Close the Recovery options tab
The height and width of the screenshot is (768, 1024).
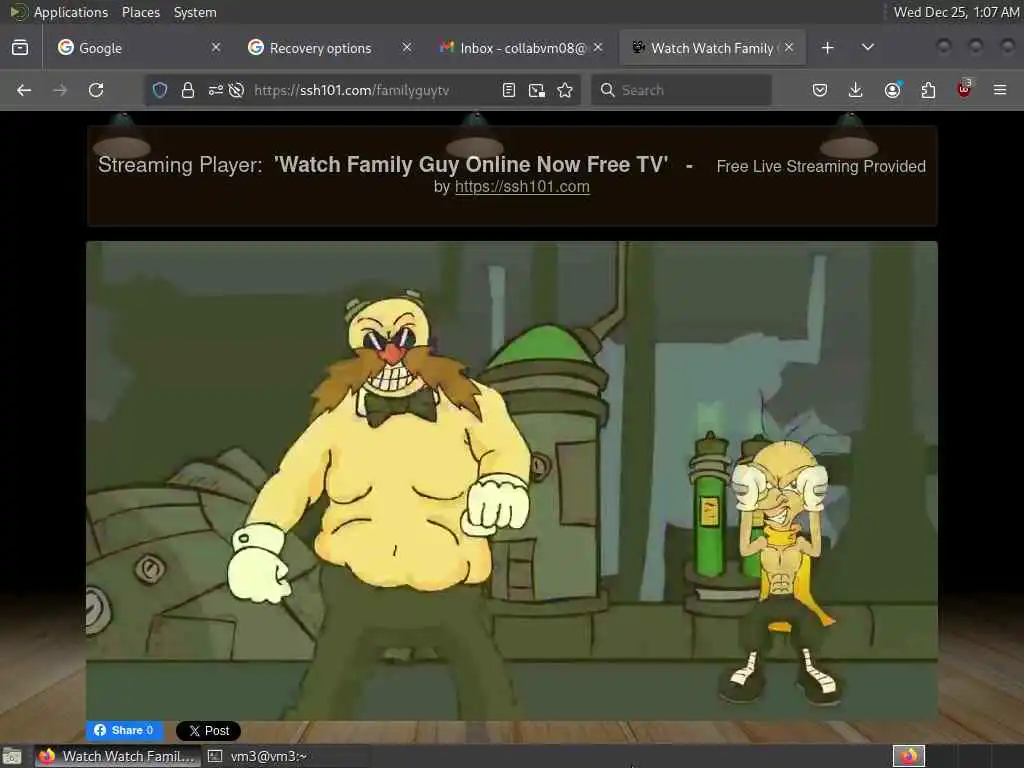pyautogui.click(x=407, y=48)
